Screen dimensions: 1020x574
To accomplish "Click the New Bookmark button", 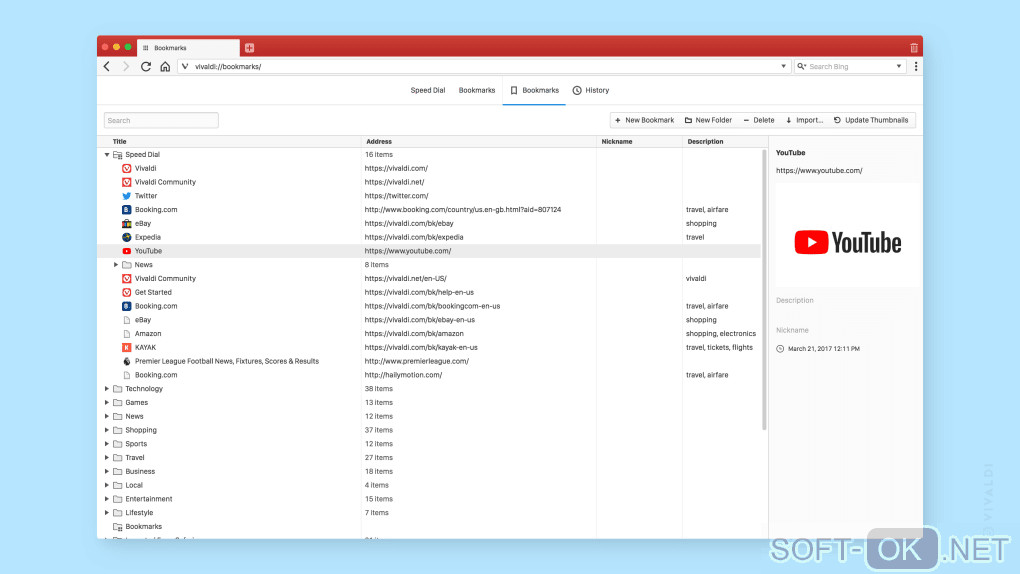I will pyautogui.click(x=644, y=120).
